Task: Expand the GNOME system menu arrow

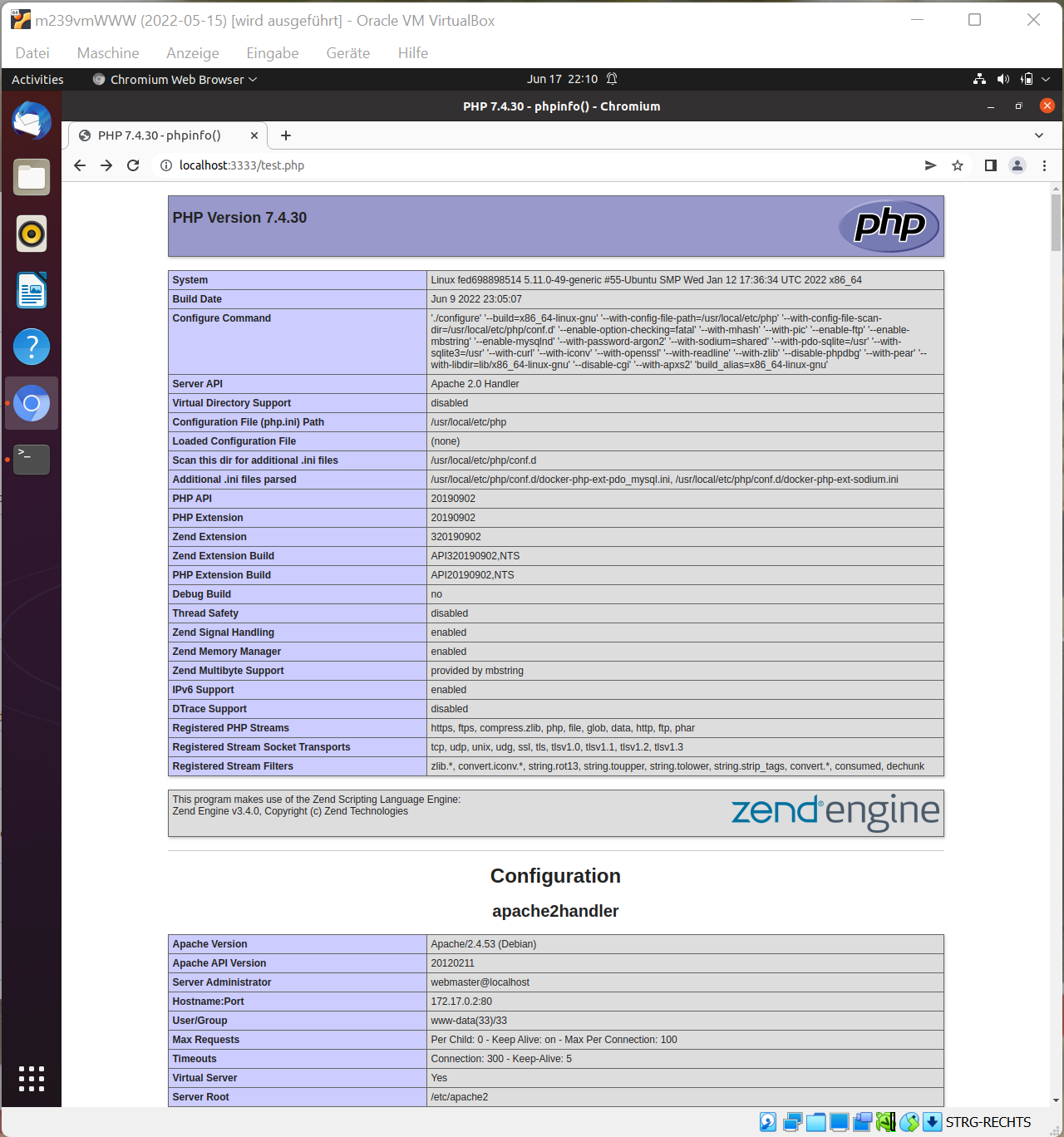Action: tap(1046, 79)
